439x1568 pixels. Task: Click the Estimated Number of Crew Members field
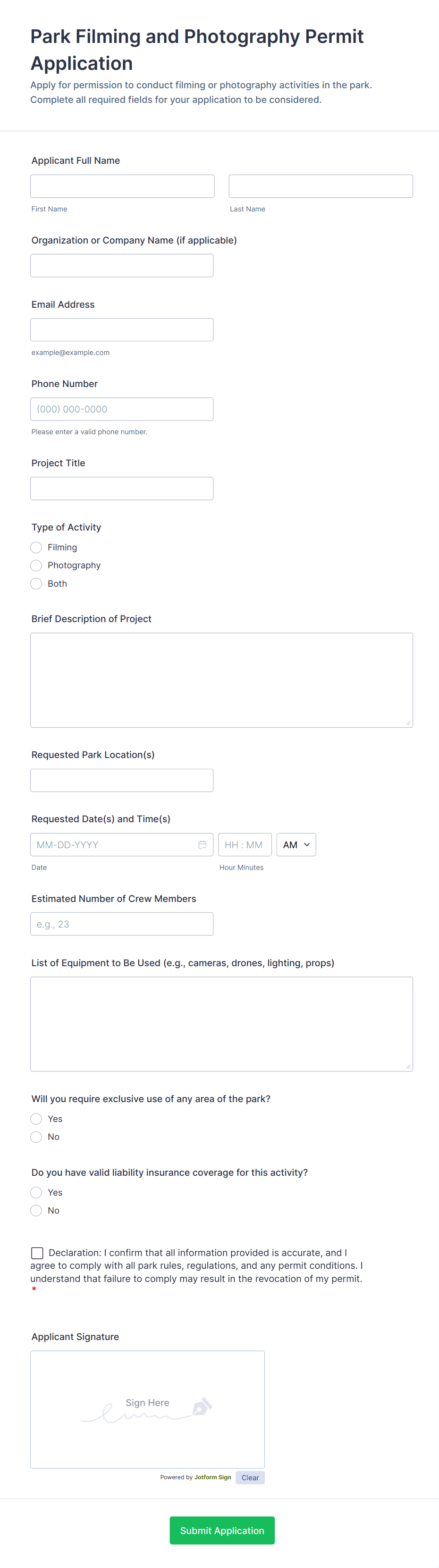122,924
